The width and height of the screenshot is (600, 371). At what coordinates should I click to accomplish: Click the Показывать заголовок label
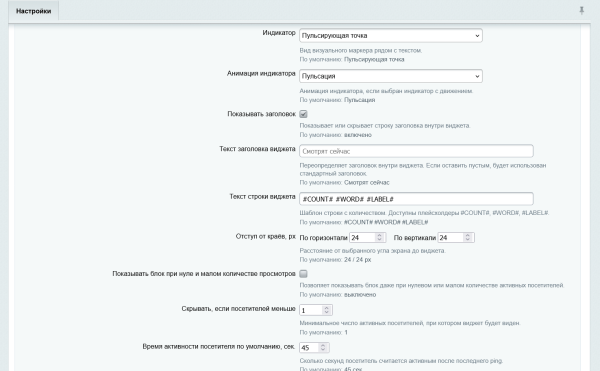261,114
